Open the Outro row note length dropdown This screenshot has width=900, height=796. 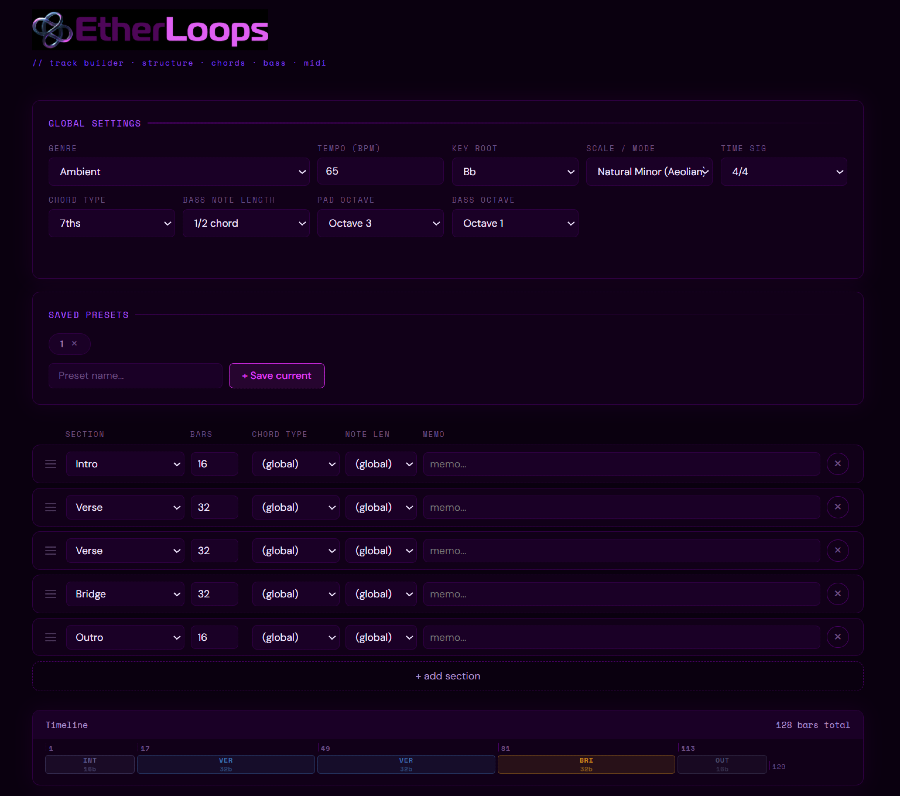pyautogui.click(x=381, y=637)
